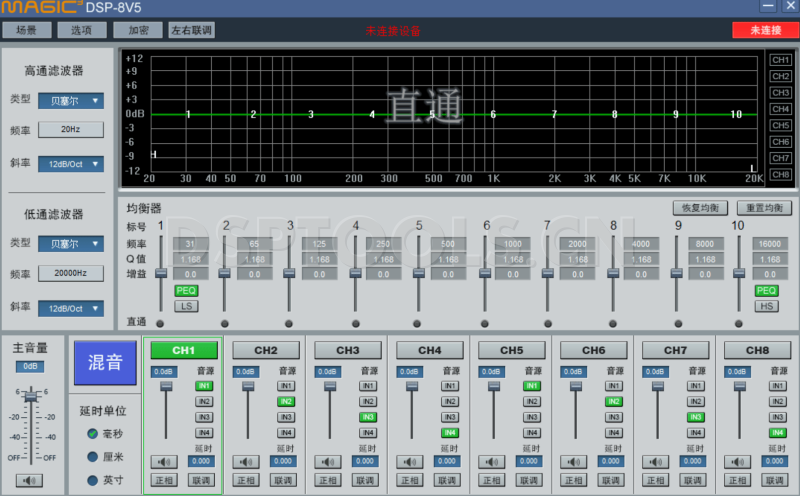Open the 场景 menu
800x496 pixels.
(x=26, y=31)
